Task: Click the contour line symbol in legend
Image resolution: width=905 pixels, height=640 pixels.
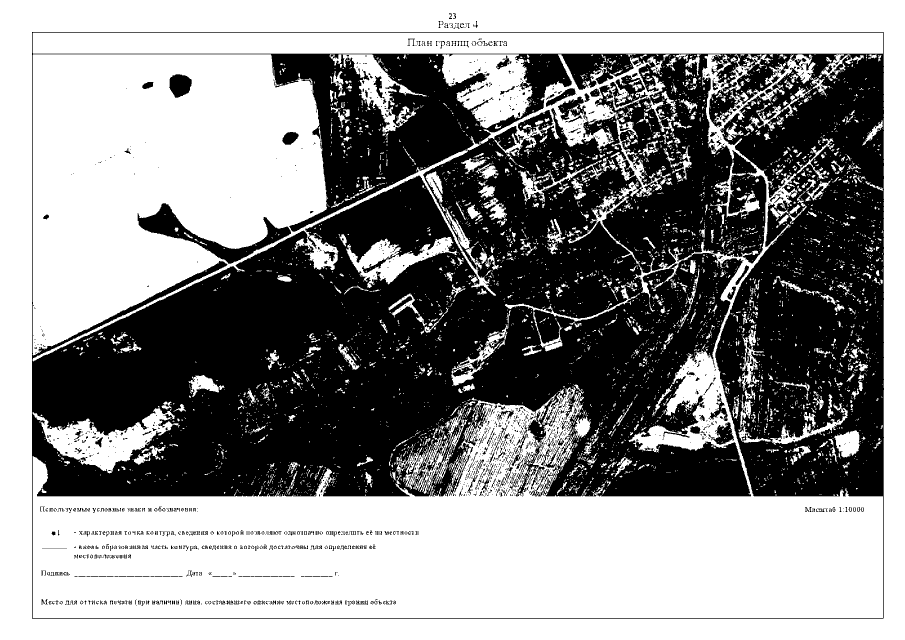Action: (x=54, y=548)
